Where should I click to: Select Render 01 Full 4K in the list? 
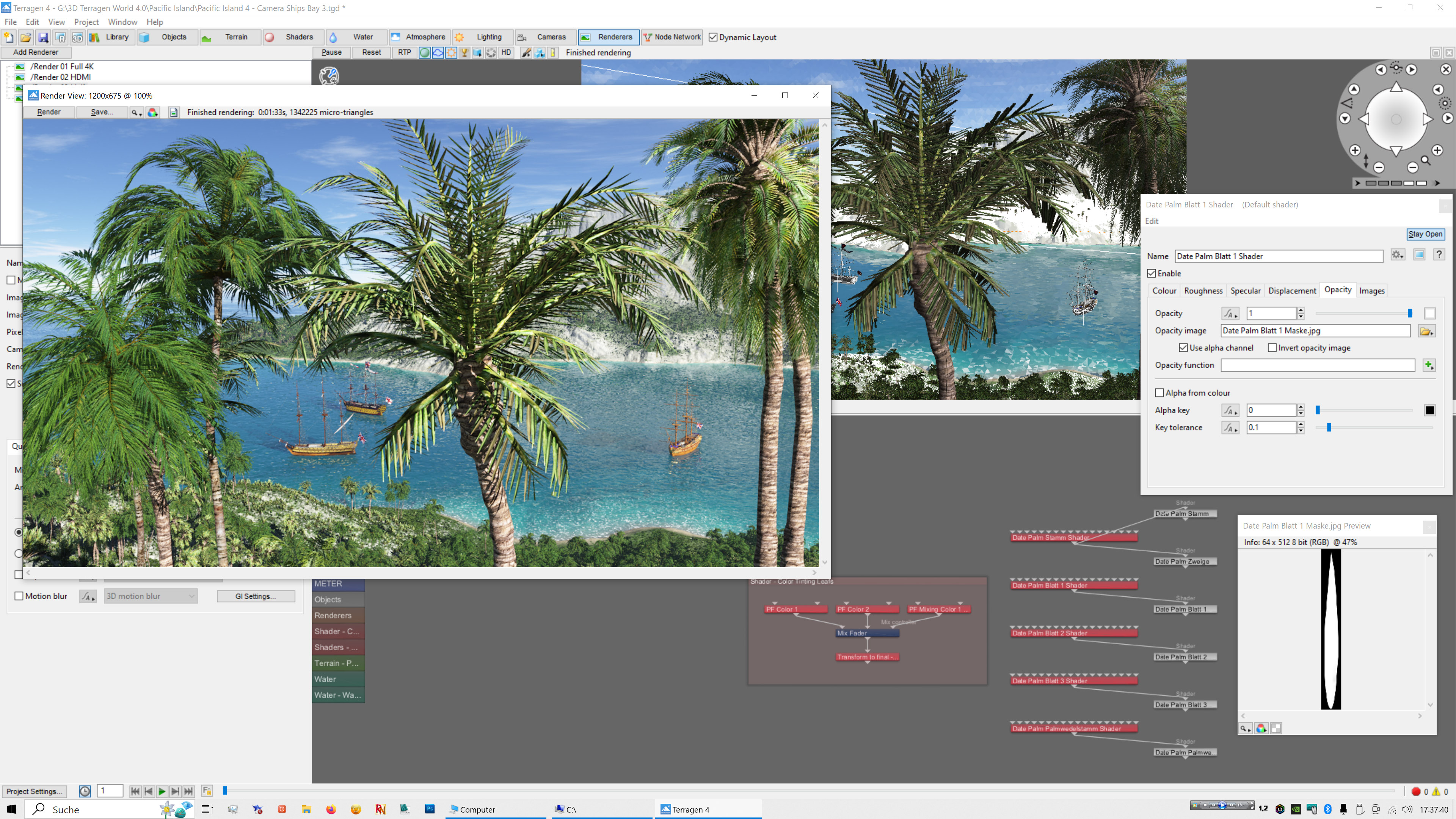(61, 66)
